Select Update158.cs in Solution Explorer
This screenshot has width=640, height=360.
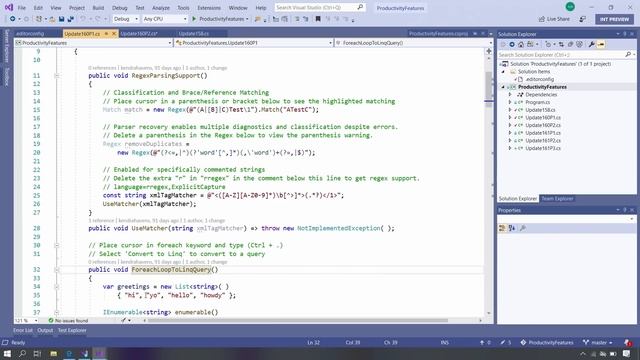540,110
